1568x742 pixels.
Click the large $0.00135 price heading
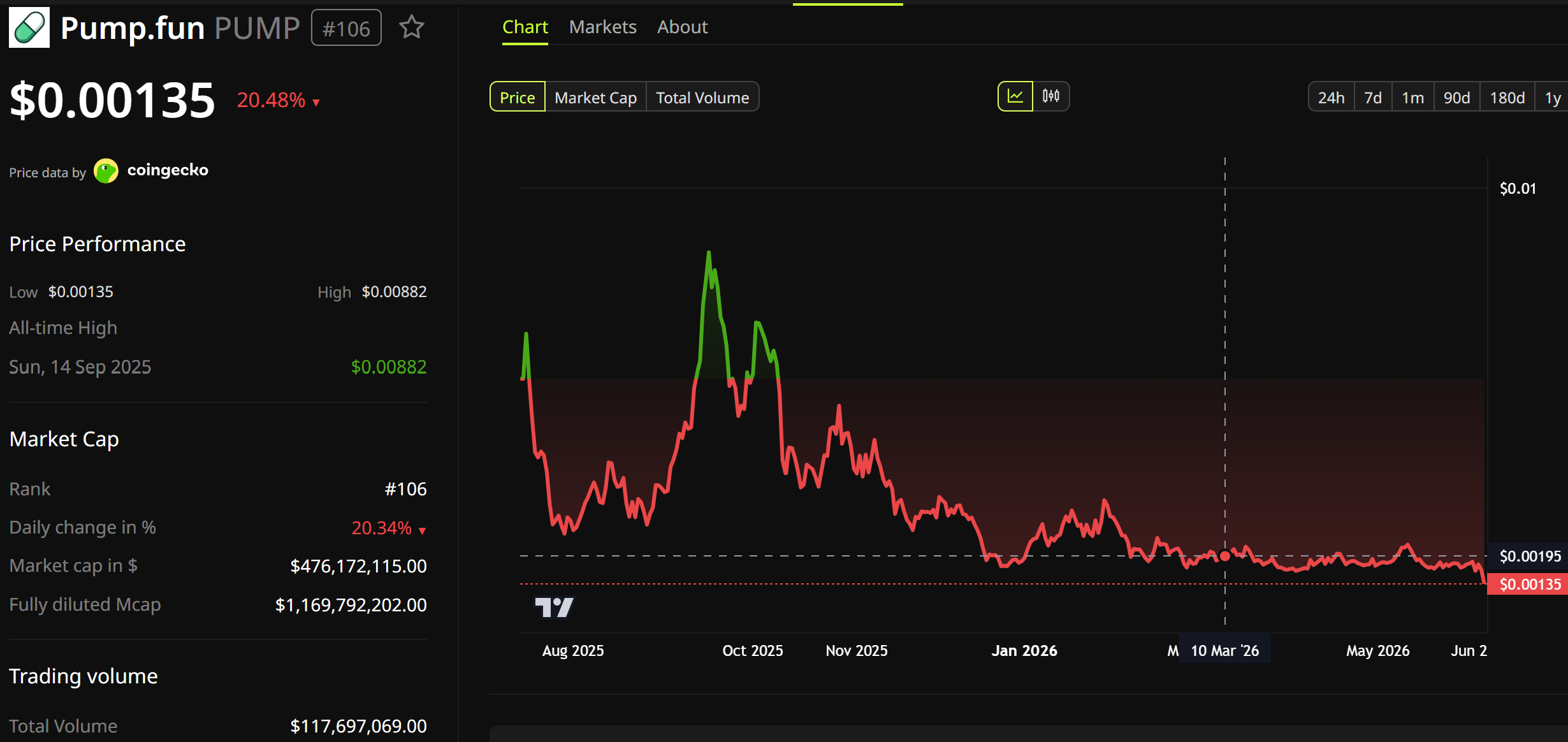tap(113, 100)
